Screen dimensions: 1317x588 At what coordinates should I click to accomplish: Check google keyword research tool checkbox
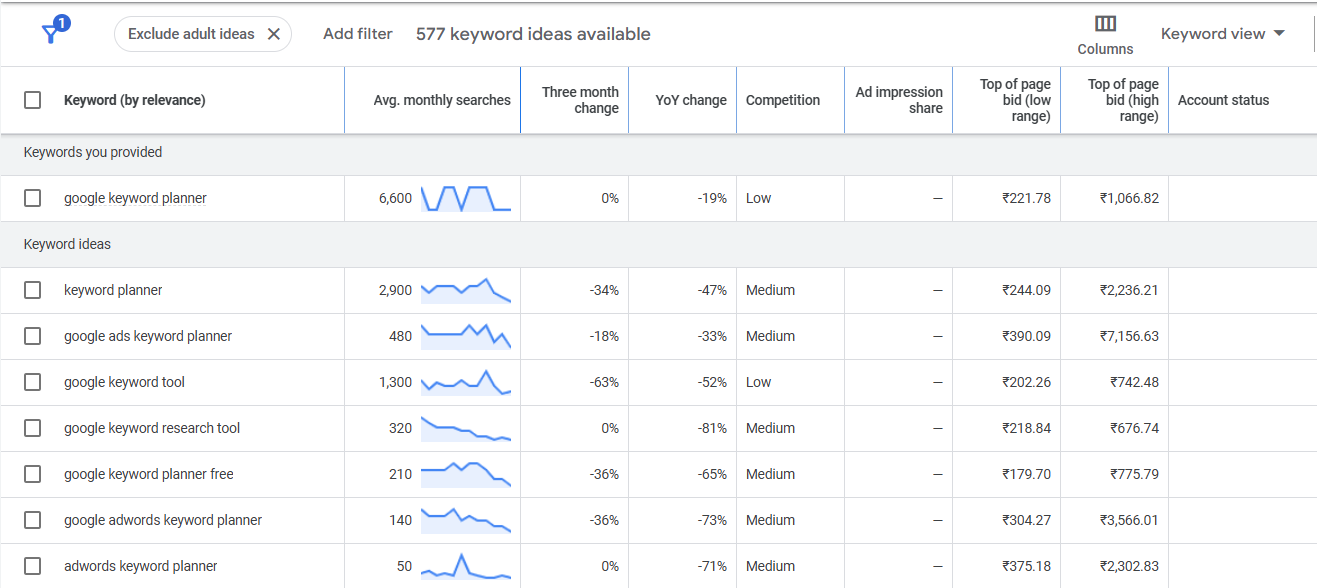click(33, 428)
